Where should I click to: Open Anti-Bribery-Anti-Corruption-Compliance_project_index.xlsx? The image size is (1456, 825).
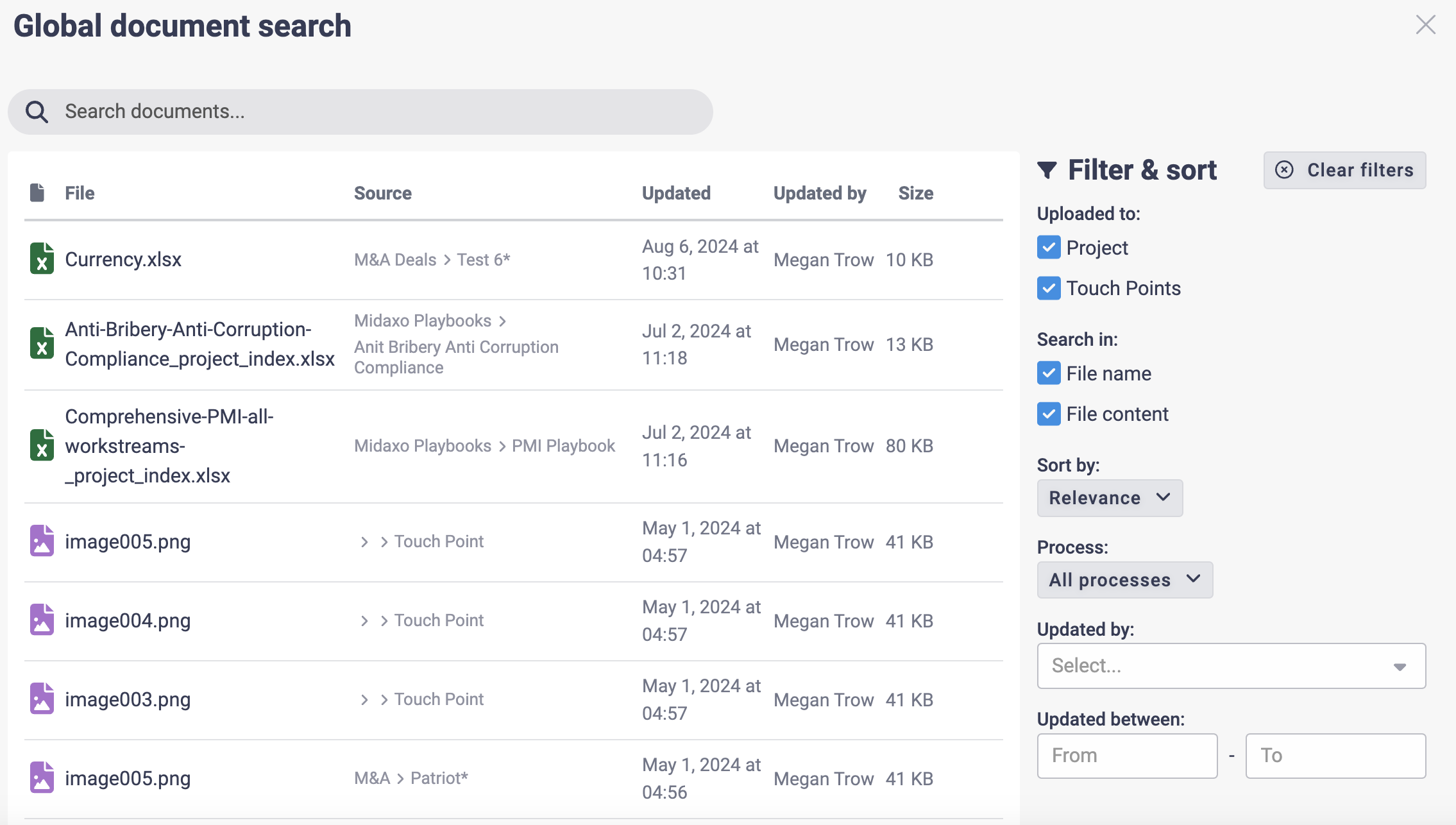200,344
